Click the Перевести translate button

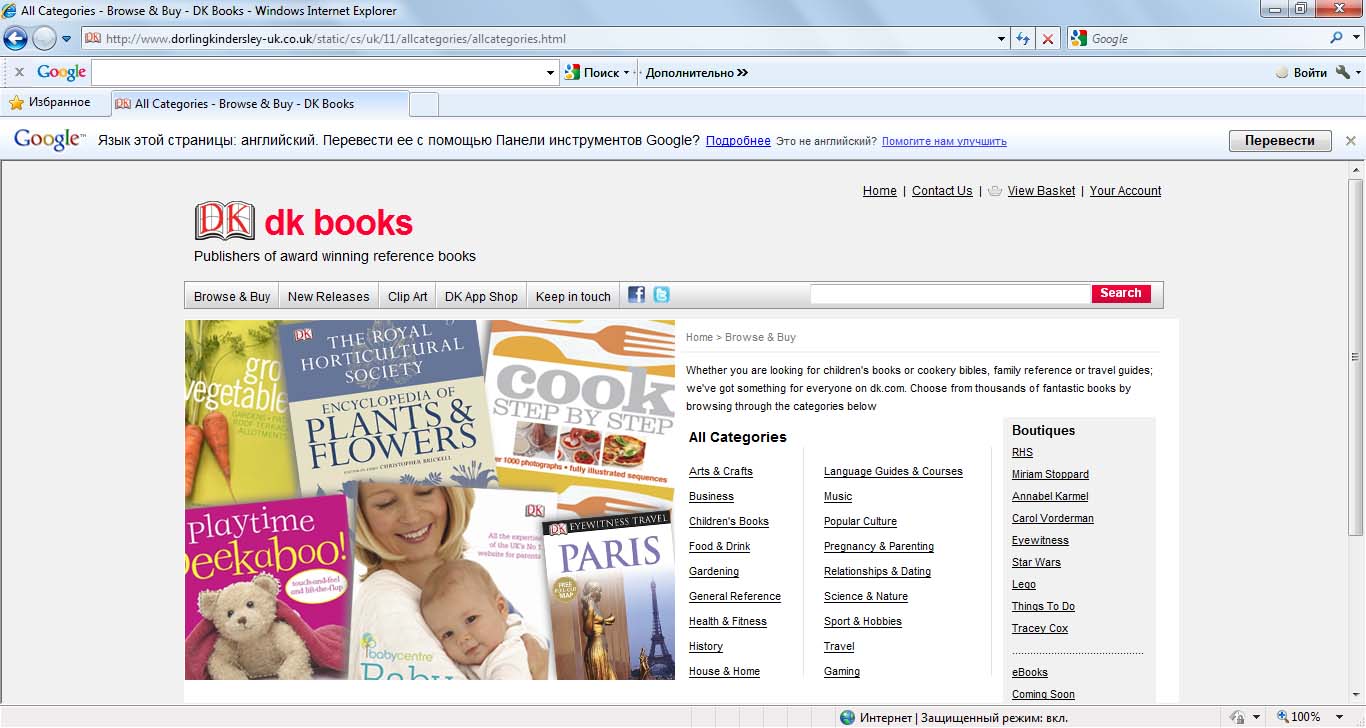tap(1280, 141)
